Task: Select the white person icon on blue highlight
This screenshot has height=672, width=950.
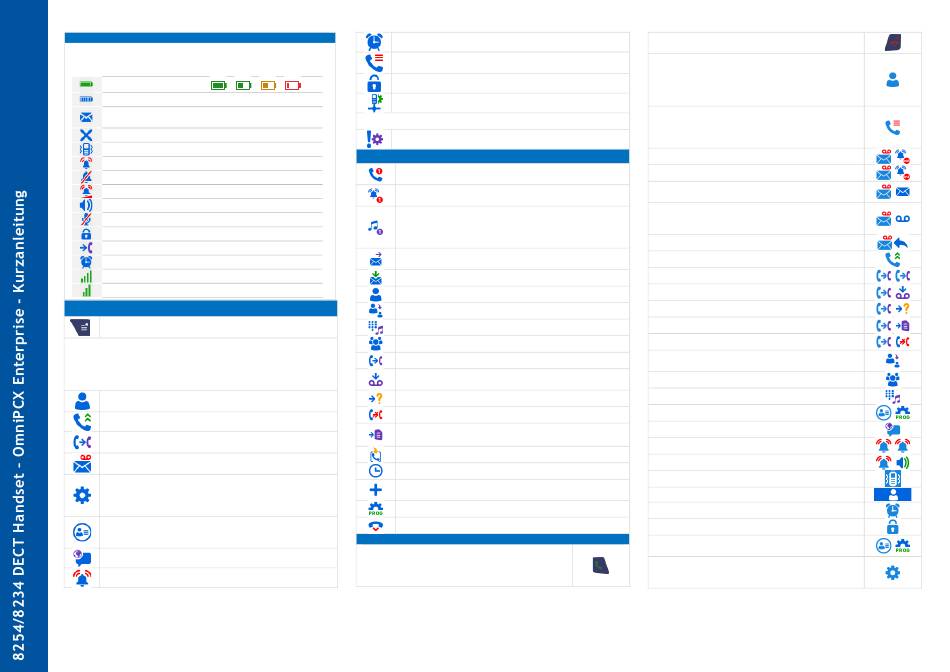Action: pyautogui.click(x=892, y=494)
